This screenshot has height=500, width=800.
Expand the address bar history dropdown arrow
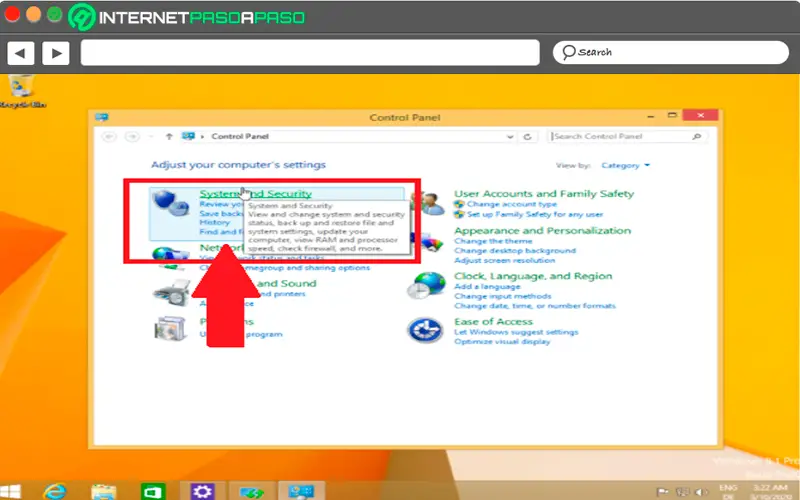pyautogui.click(x=510, y=137)
